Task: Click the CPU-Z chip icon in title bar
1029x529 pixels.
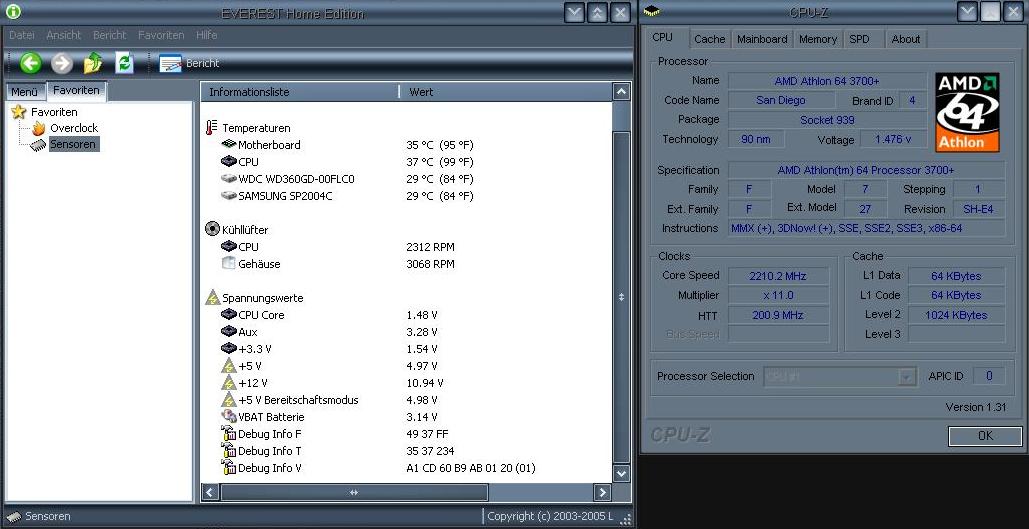Action: pyautogui.click(x=651, y=11)
